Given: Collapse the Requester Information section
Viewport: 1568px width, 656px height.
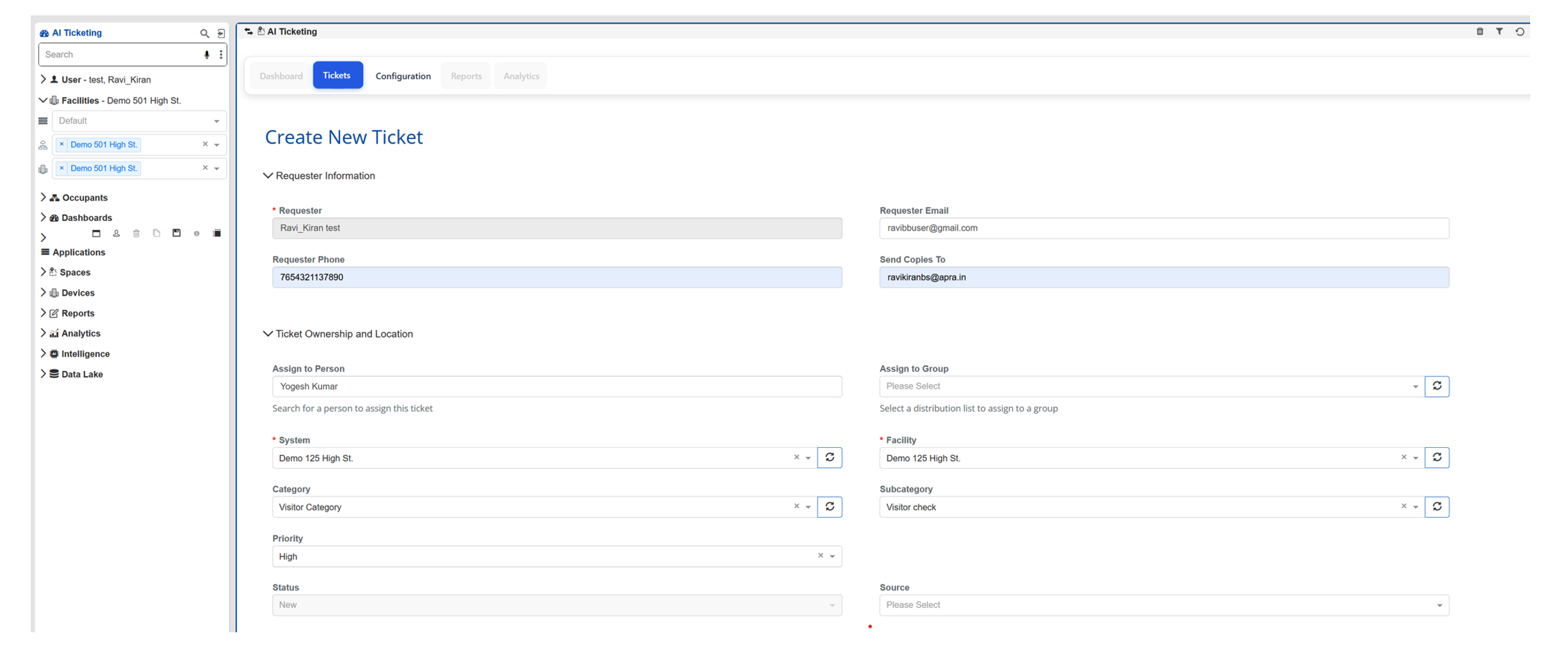Looking at the screenshot, I should click(x=268, y=176).
